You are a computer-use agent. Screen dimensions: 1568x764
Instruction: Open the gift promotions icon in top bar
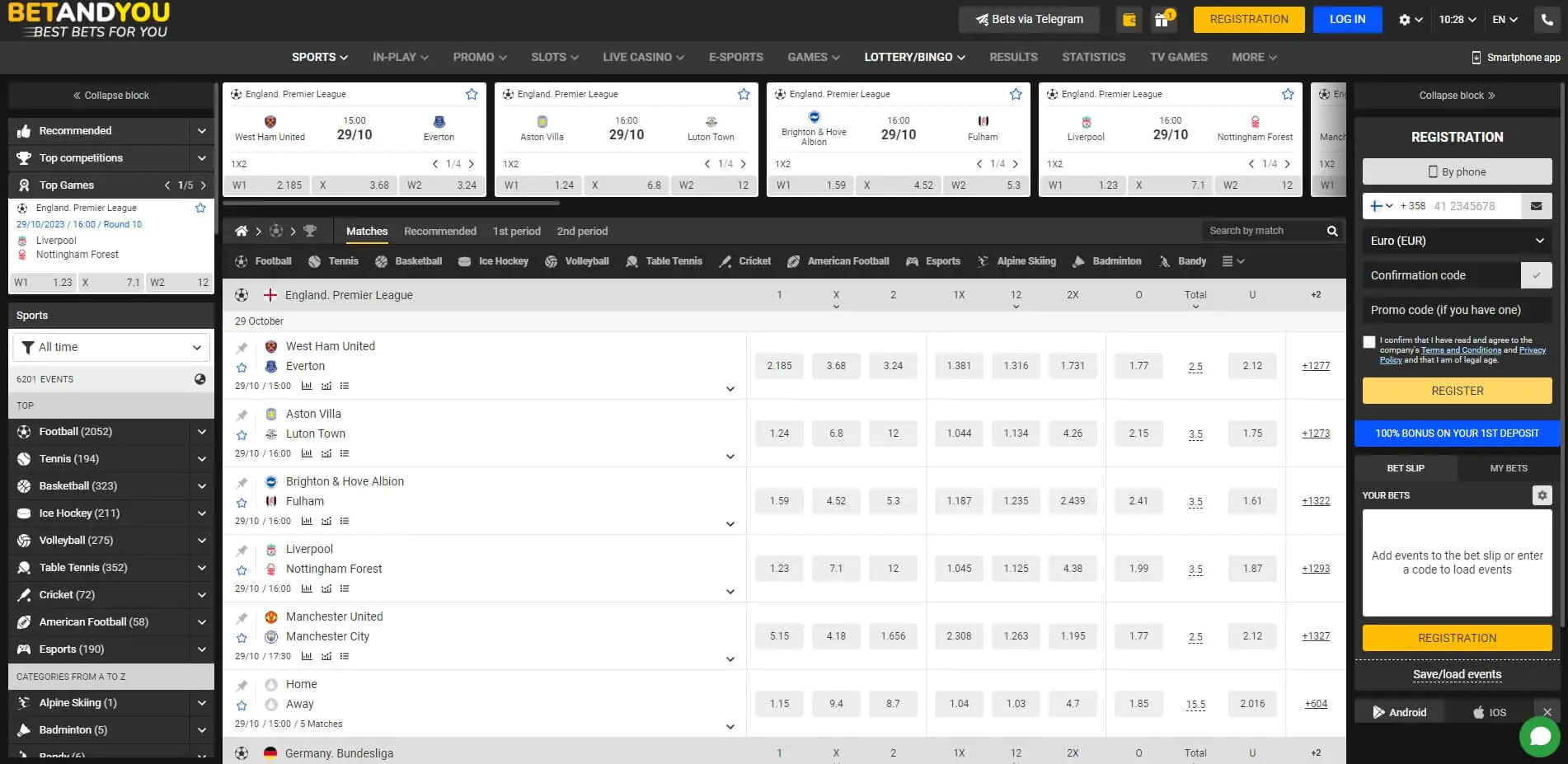tap(1162, 18)
